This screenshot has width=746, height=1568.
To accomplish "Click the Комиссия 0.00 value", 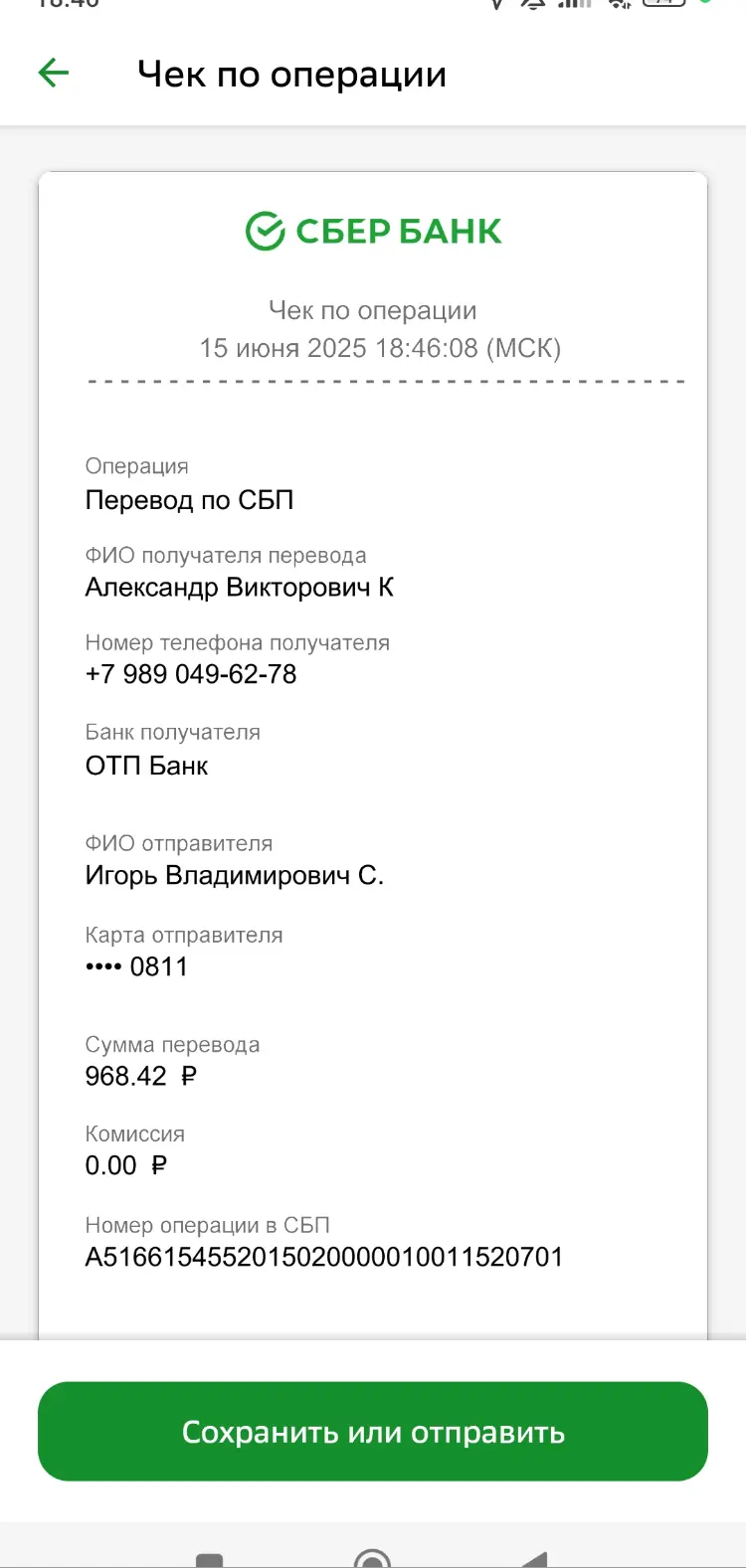I will pos(111,1165).
